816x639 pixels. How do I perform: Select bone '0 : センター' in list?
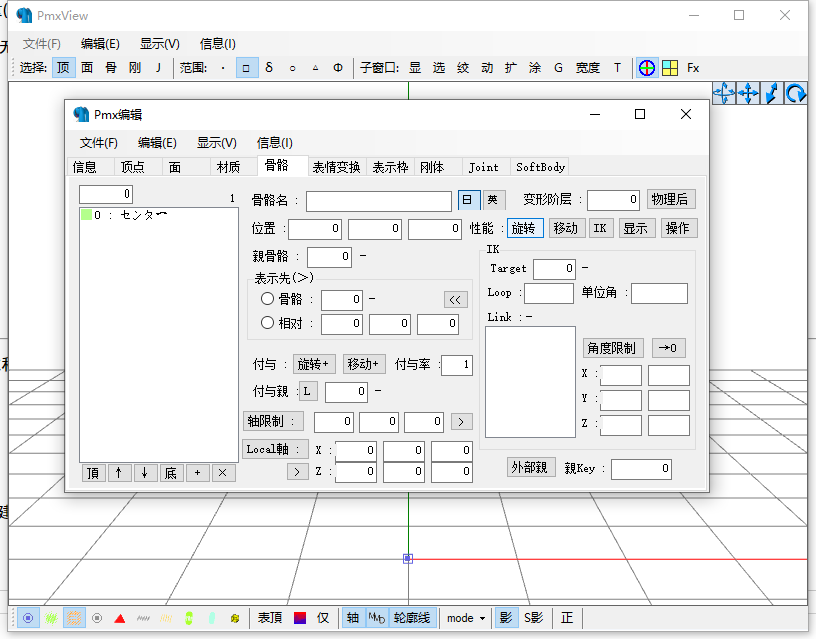click(x=159, y=214)
